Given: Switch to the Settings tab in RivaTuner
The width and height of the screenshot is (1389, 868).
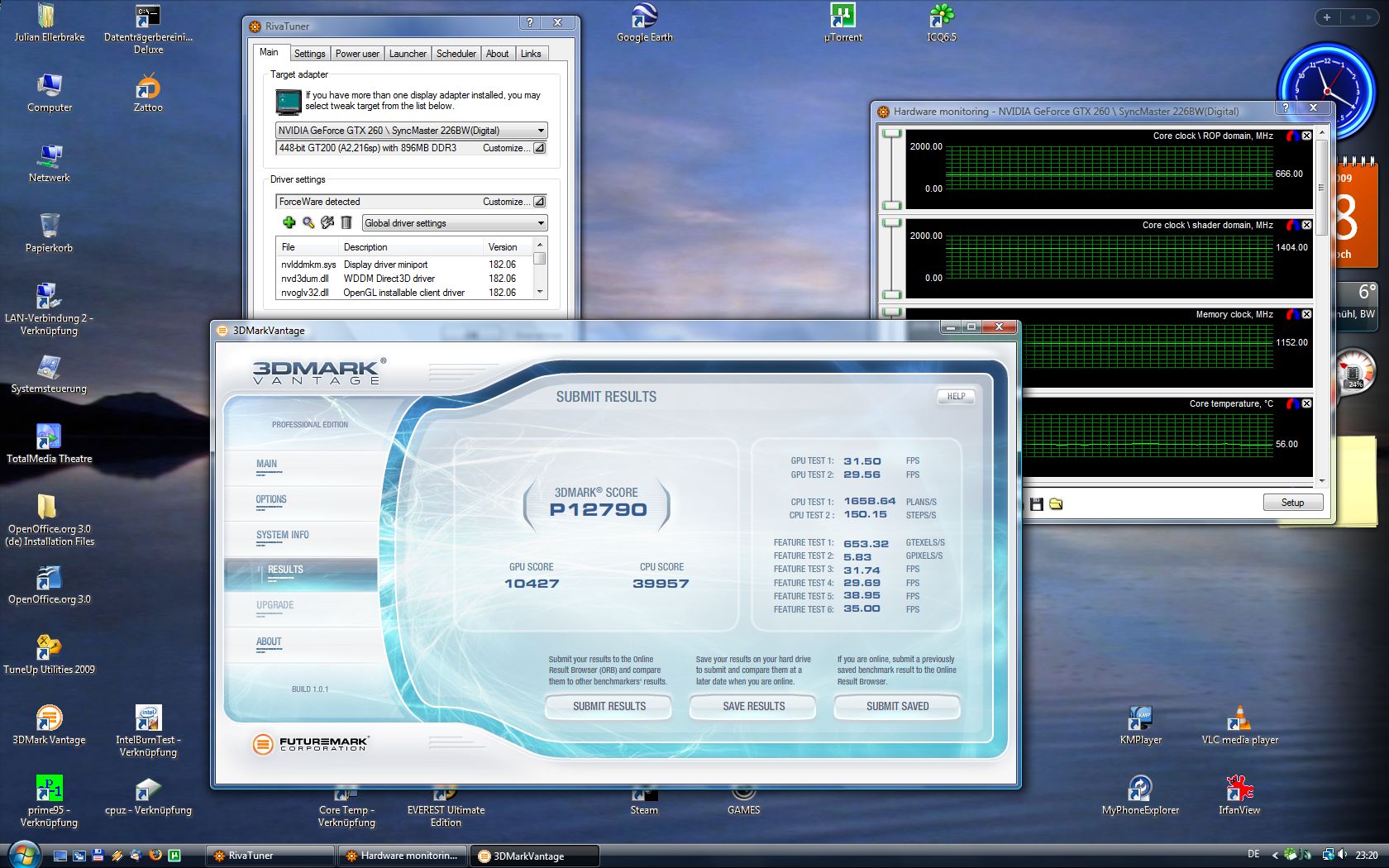Looking at the screenshot, I should click(310, 54).
